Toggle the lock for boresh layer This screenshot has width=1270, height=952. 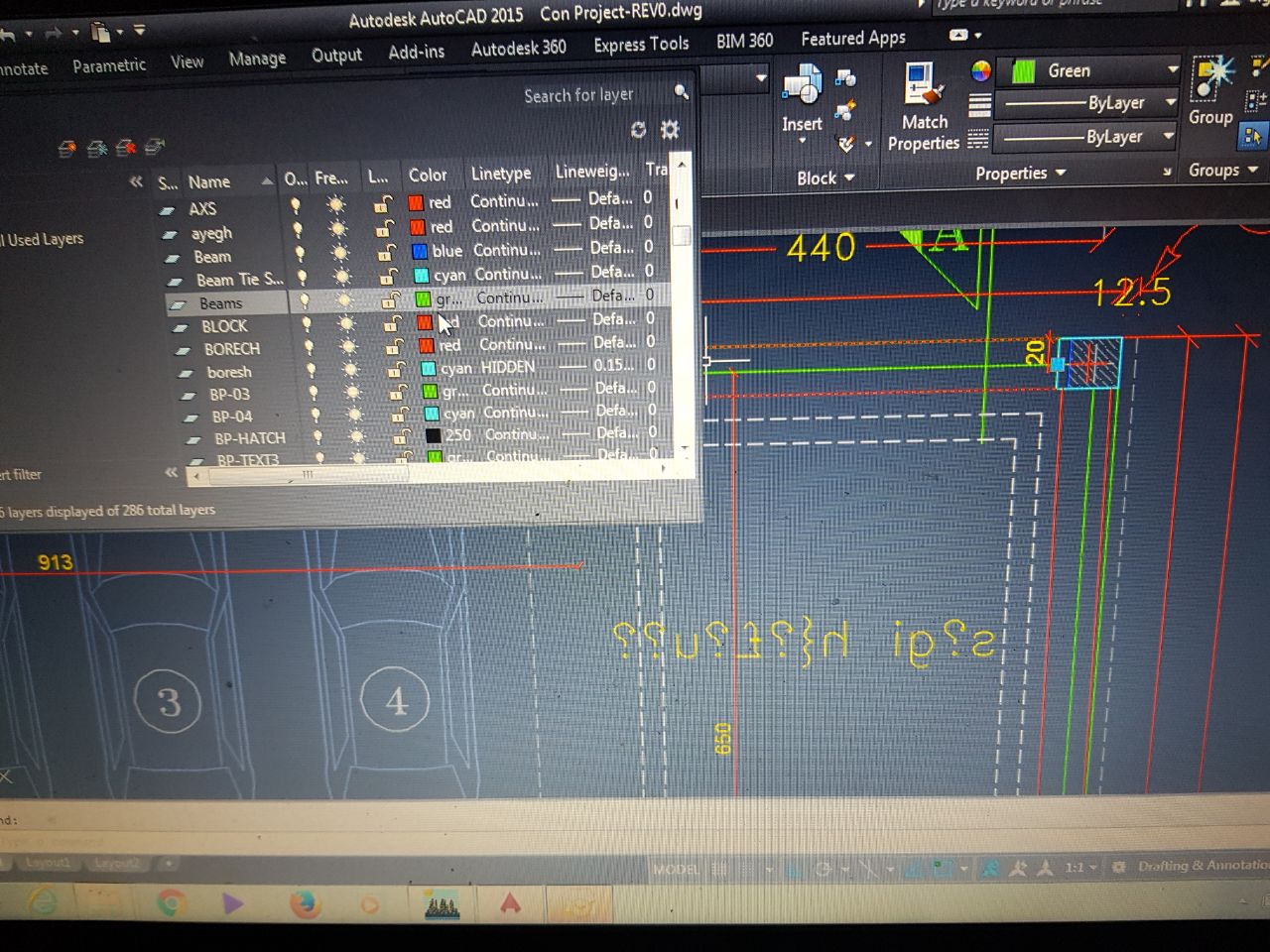(x=398, y=369)
